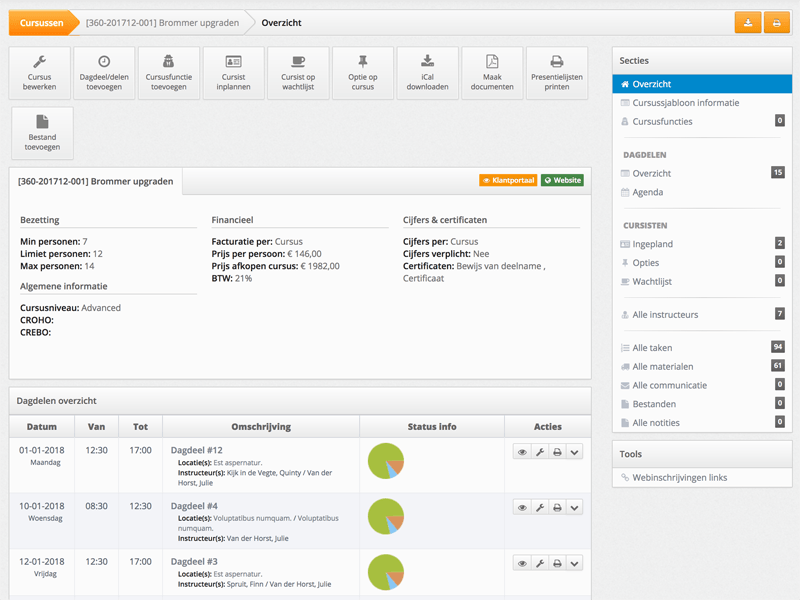Image resolution: width=800 pixels, height=600 pixels.
Task: Open Alle instructeurs in sidebar
Action: (x=702, y=315)
